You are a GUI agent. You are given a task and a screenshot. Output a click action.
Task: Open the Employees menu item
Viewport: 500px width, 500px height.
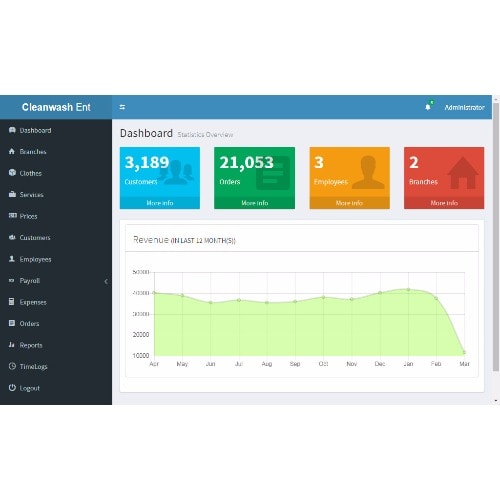point(56,259)
